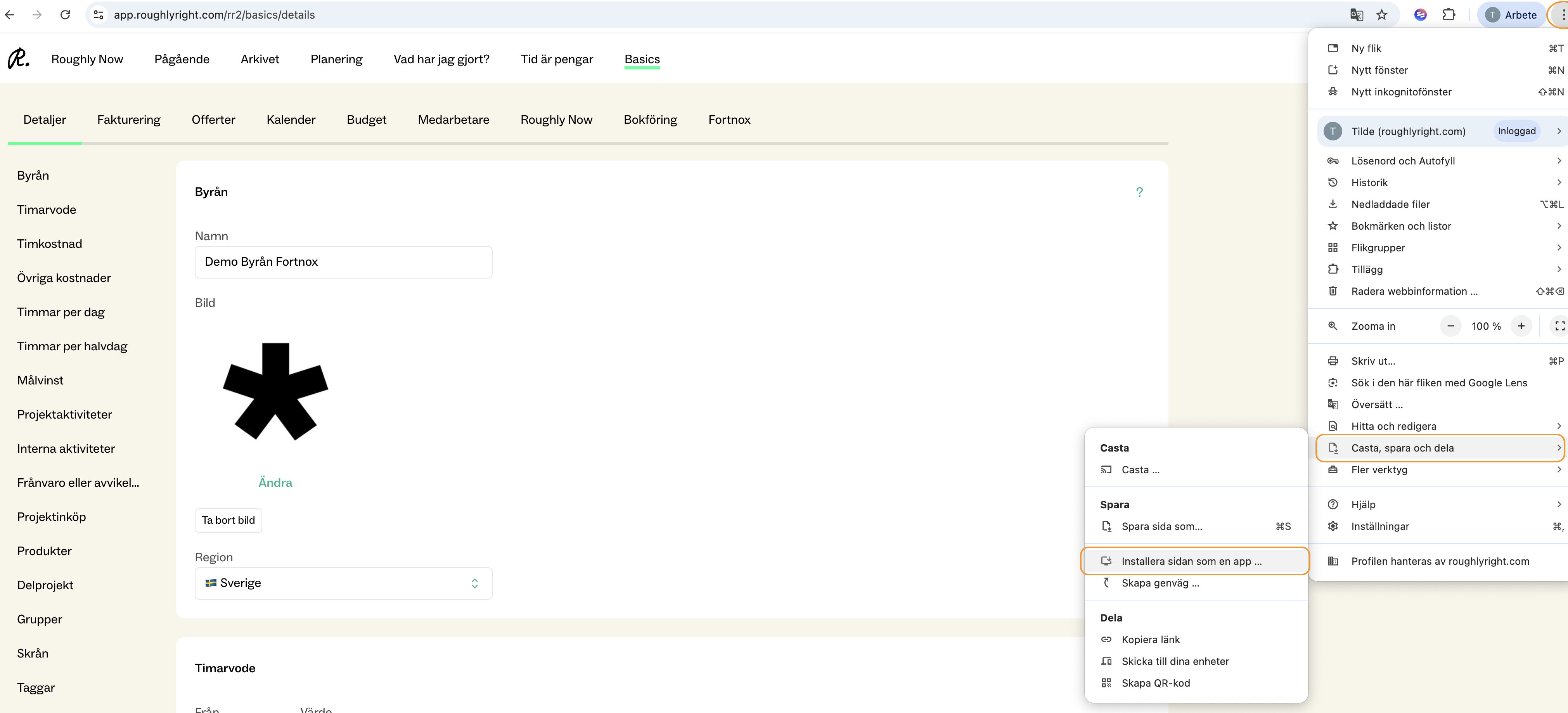Click the page reload icon
Screen dimensions: 1568x713
point(65,15)
